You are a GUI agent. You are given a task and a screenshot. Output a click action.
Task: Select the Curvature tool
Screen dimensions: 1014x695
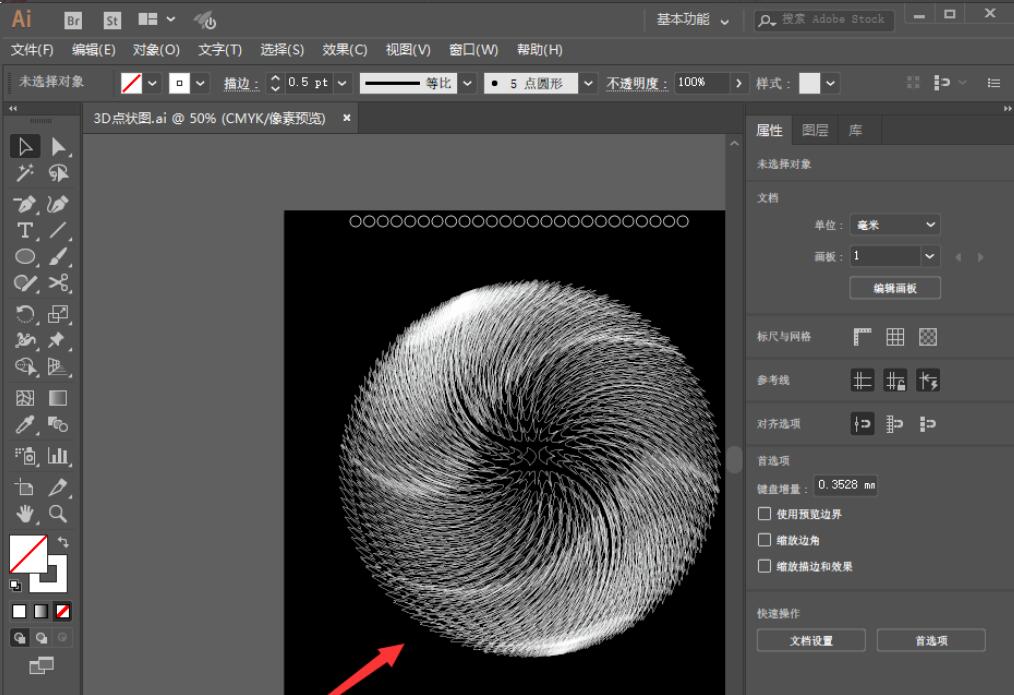click(58, 204)
